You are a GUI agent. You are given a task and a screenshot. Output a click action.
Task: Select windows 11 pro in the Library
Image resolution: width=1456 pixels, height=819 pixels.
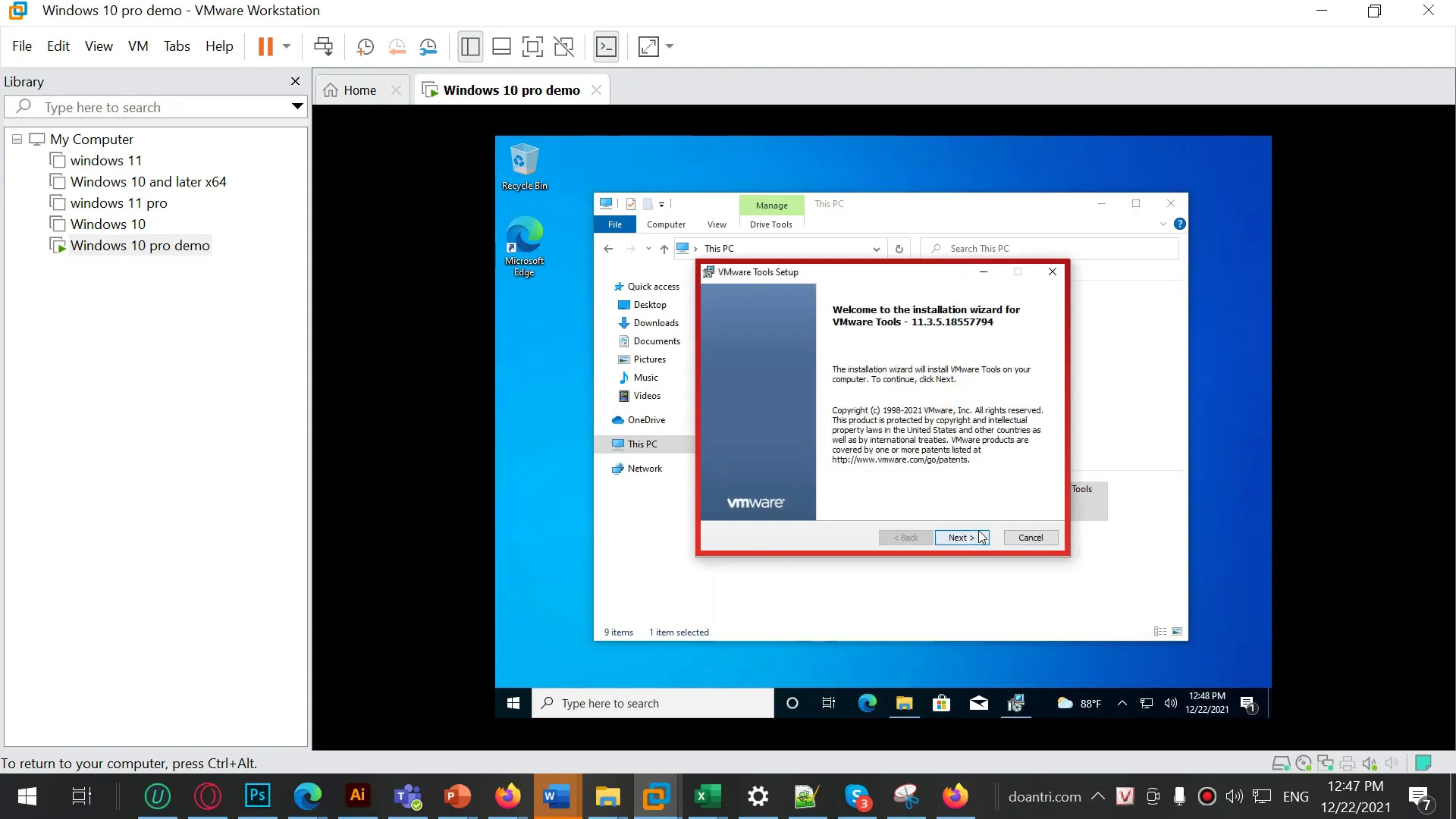(118, 202)
